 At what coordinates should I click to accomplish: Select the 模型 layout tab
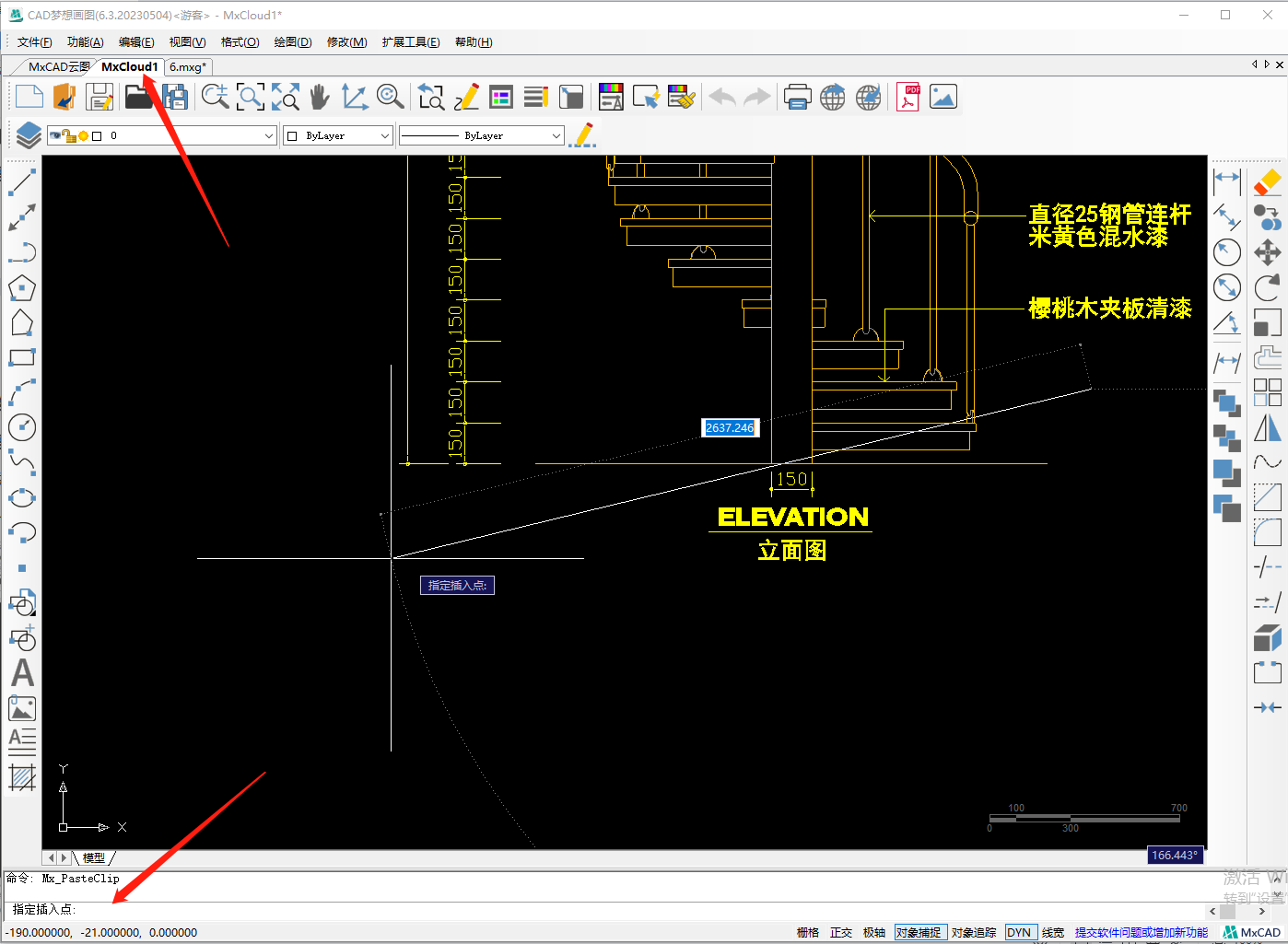coord(93,857)
